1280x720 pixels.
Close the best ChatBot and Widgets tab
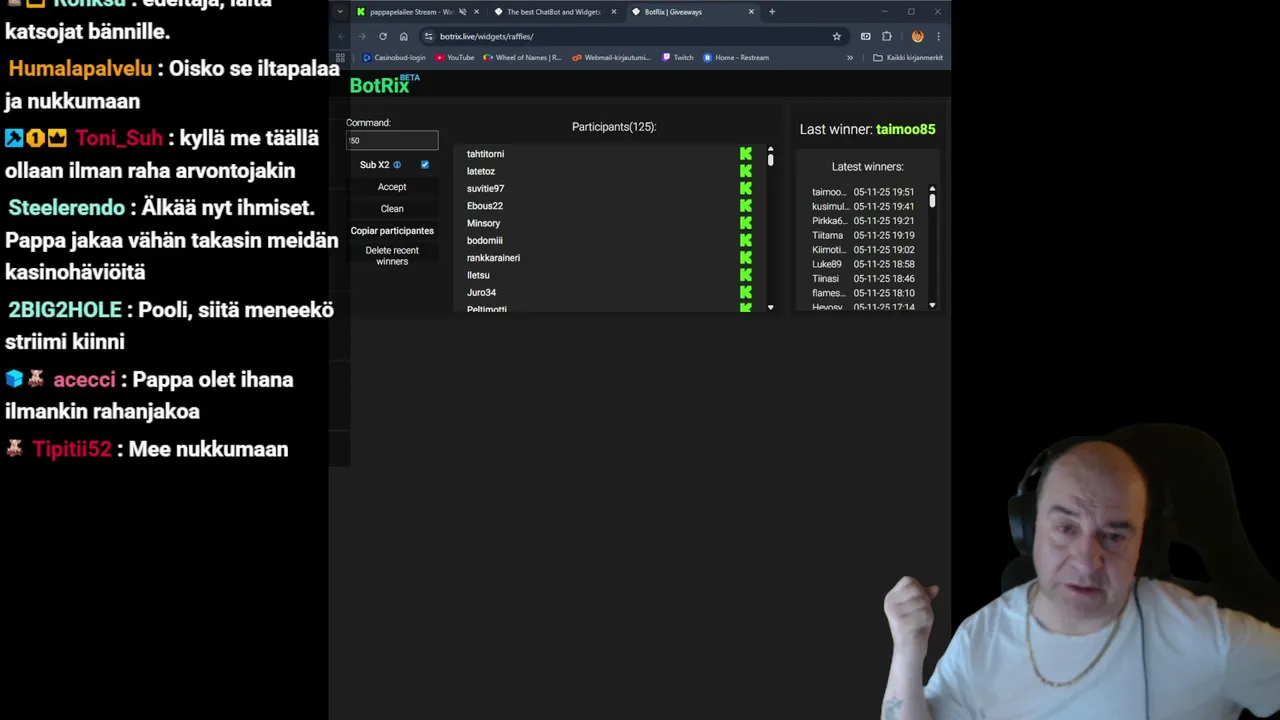point(614,12)
